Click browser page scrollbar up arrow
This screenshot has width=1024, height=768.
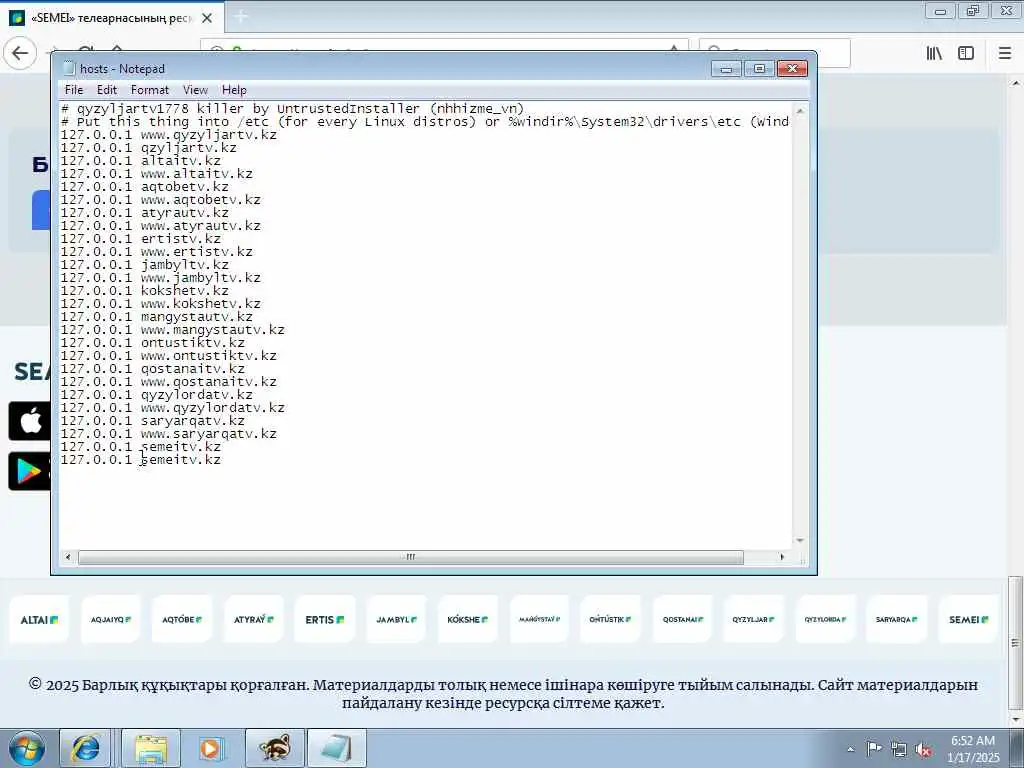coord(1016,83)
